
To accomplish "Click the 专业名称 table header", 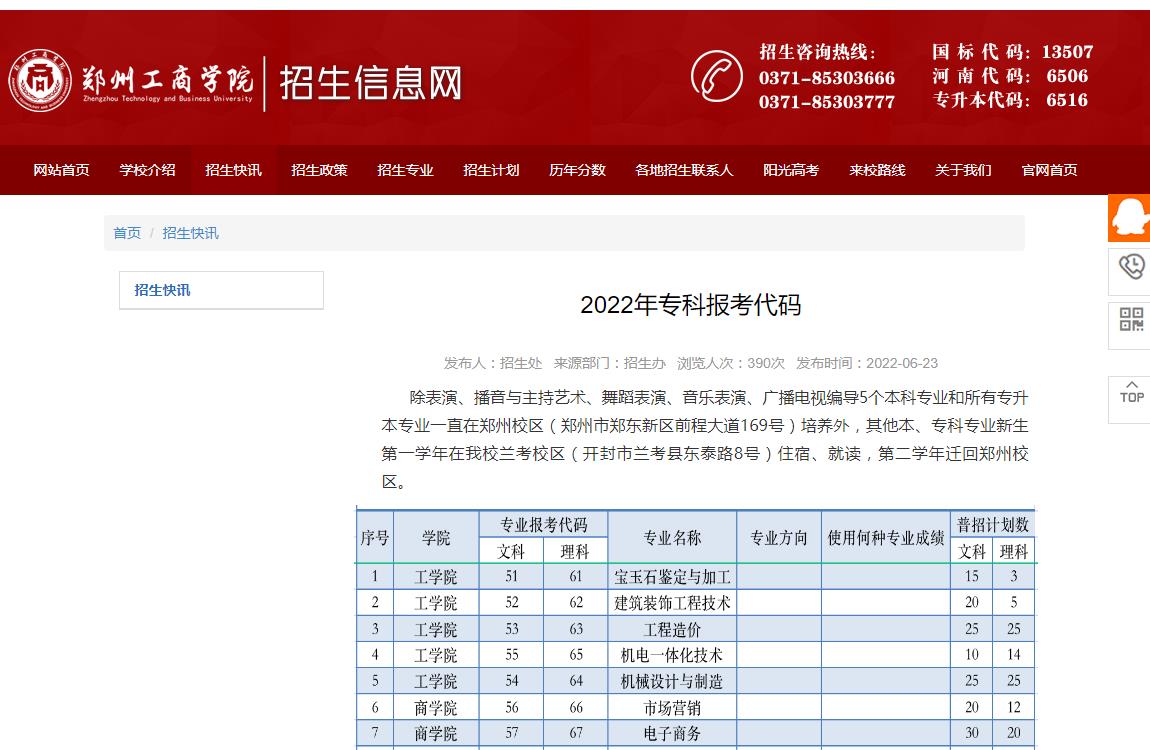I will 672,538.
